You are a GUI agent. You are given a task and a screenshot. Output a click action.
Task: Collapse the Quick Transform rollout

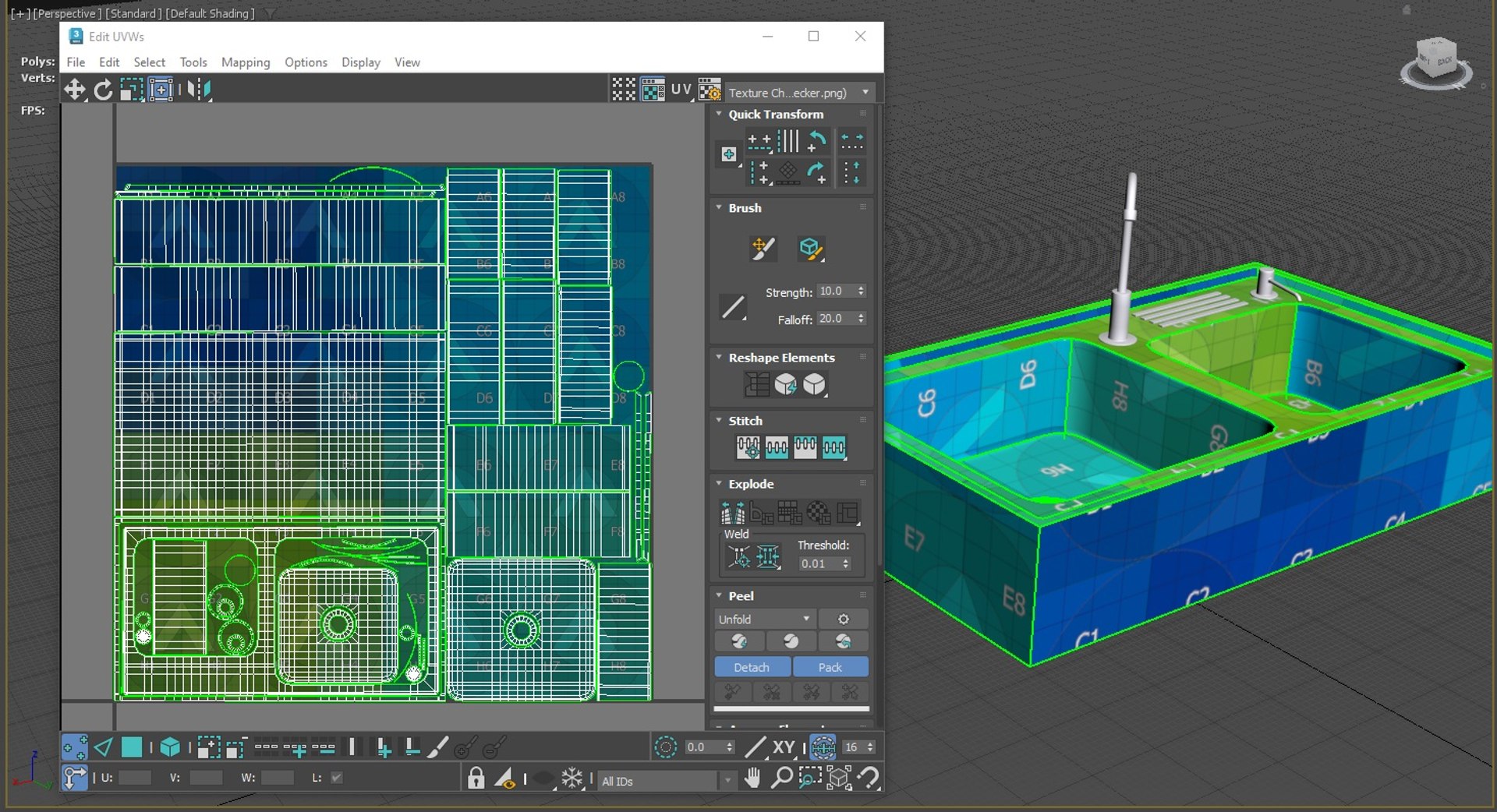[719, 114]
